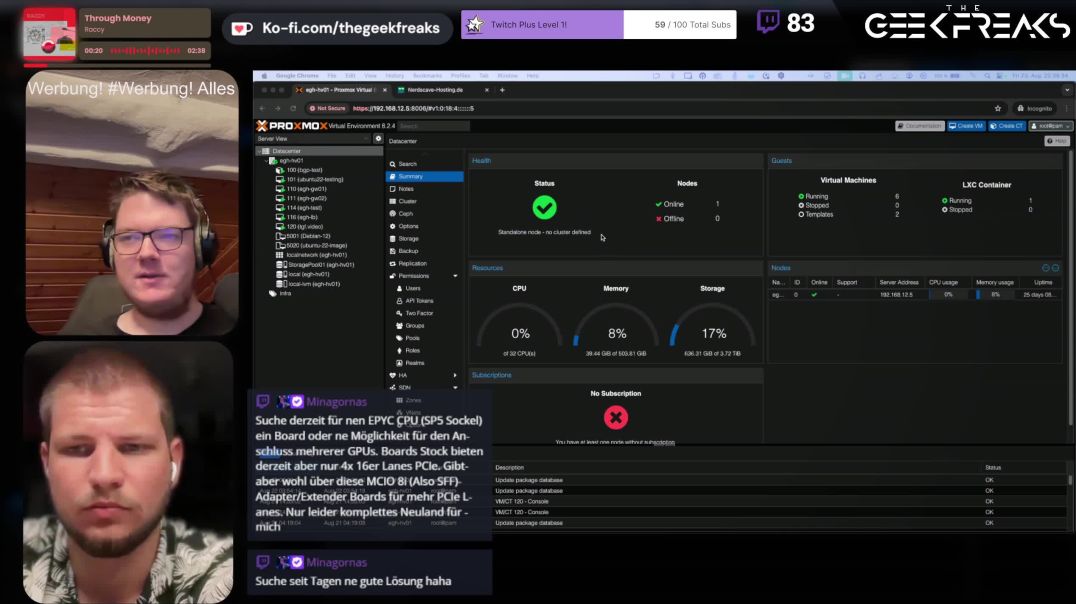Click the Server Address column header

click(899, 283)
